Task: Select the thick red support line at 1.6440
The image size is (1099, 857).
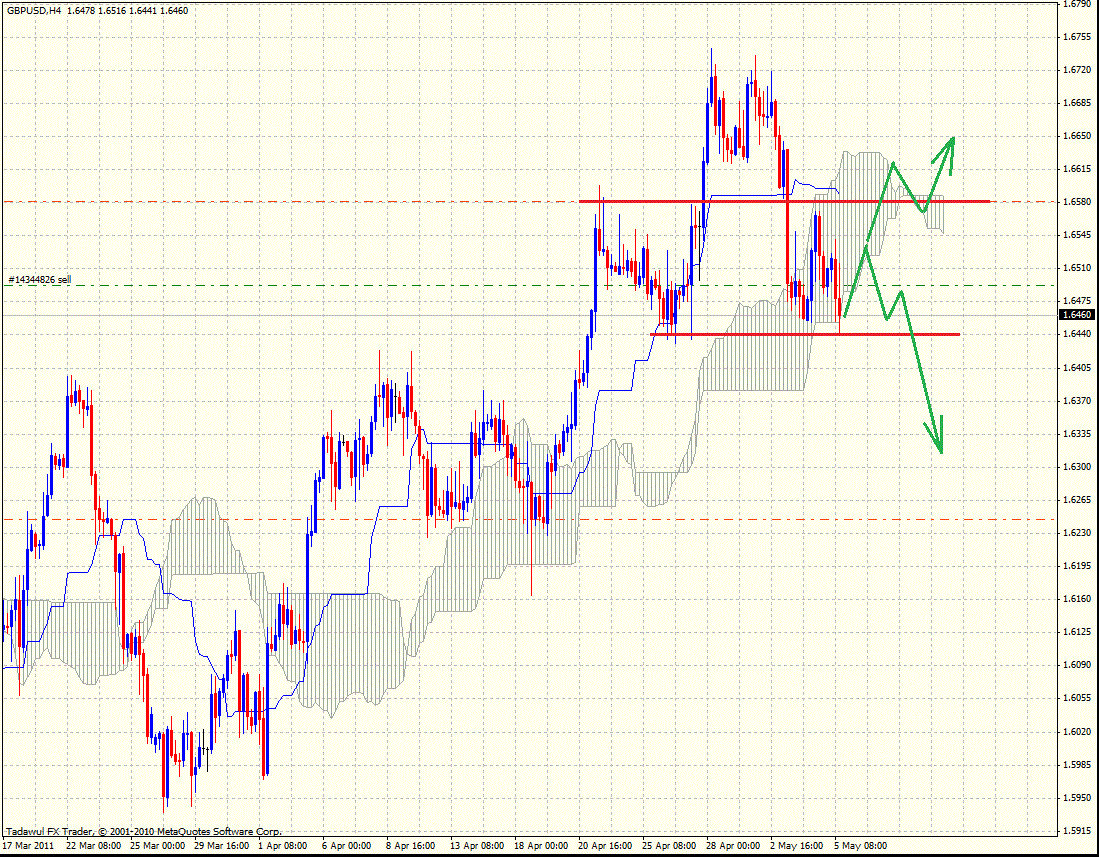Action: [x=805, y=335]
